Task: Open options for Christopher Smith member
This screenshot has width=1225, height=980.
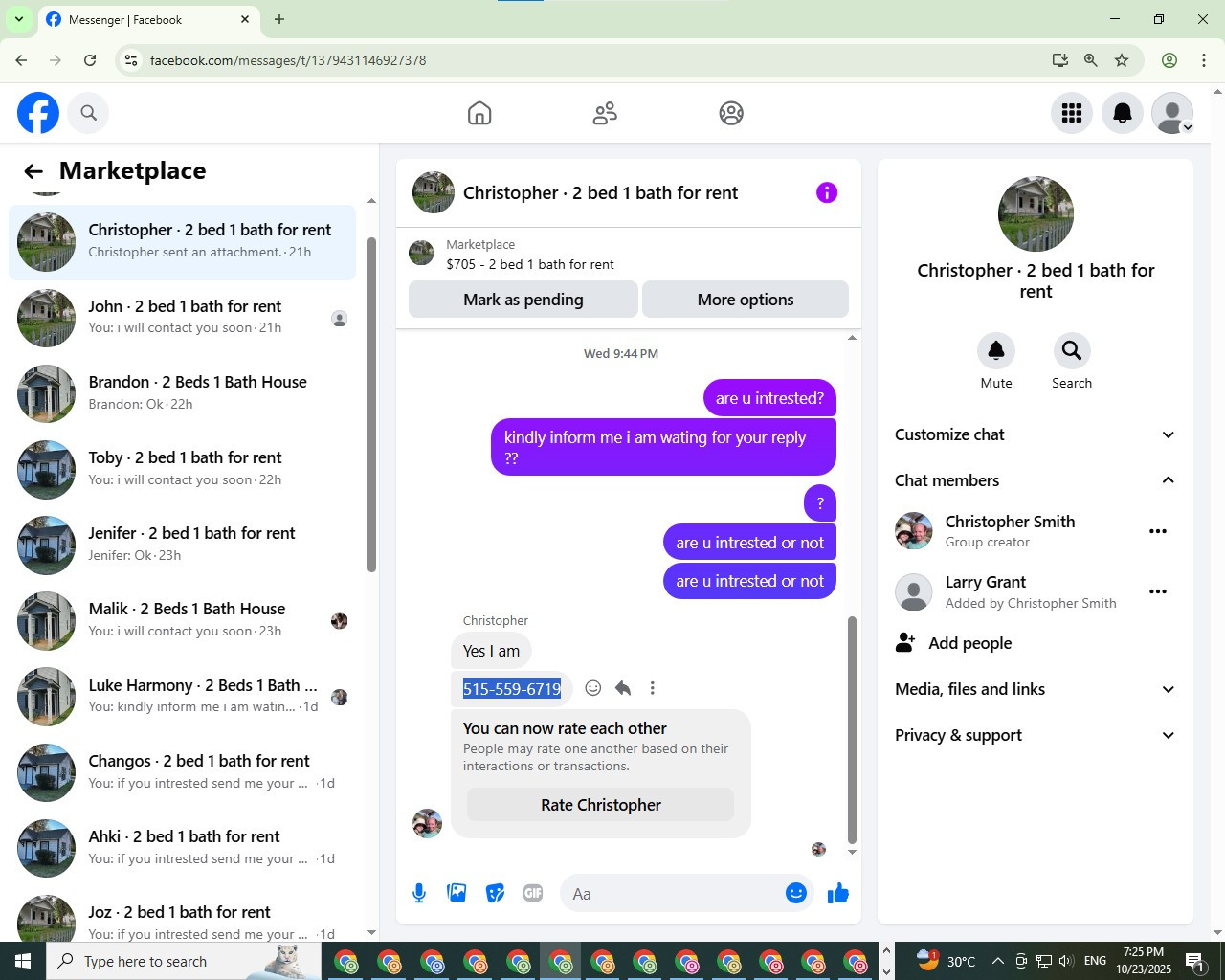Action: 1158,531
